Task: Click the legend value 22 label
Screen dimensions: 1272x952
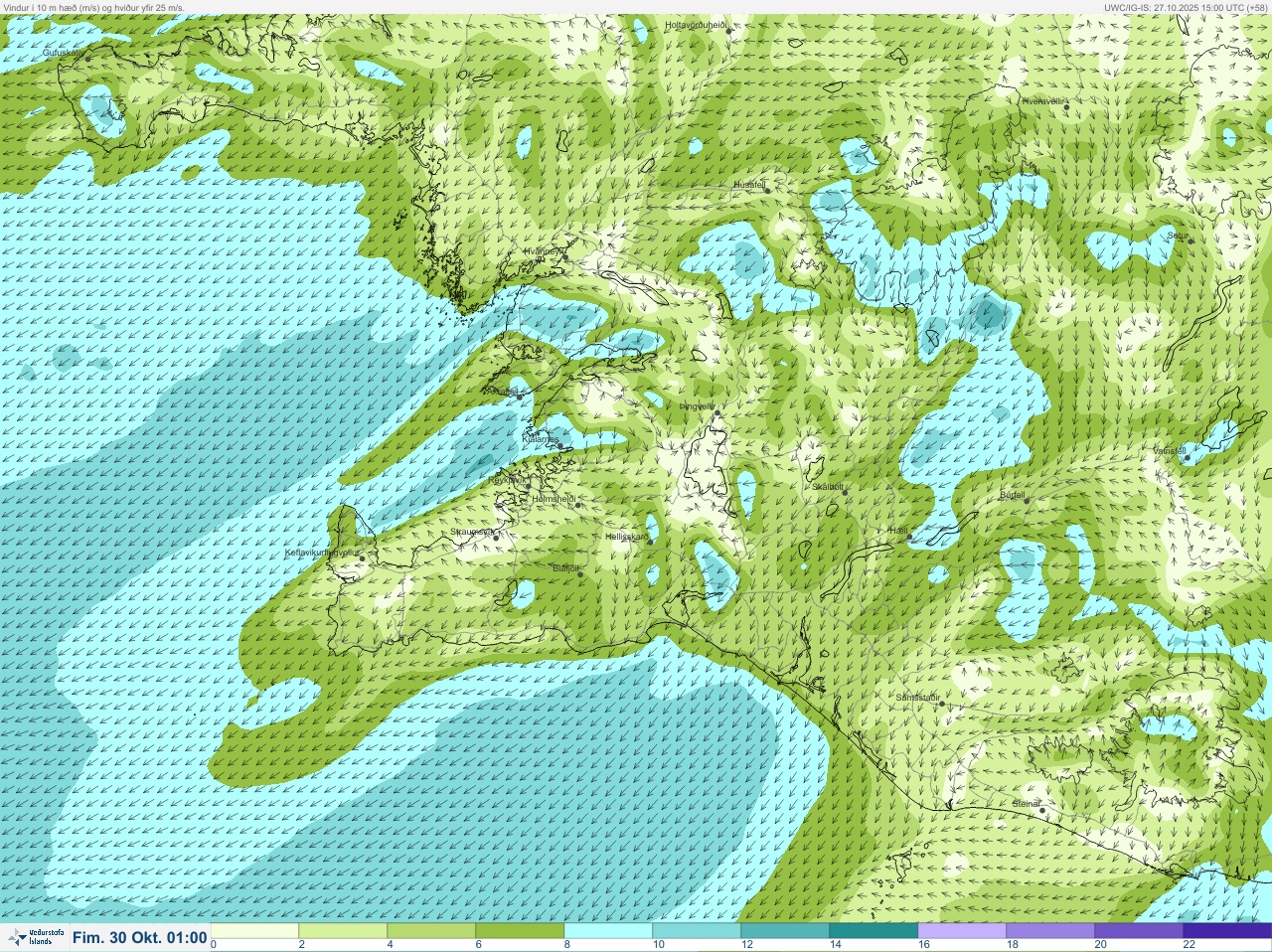Action: [1190, 945]
